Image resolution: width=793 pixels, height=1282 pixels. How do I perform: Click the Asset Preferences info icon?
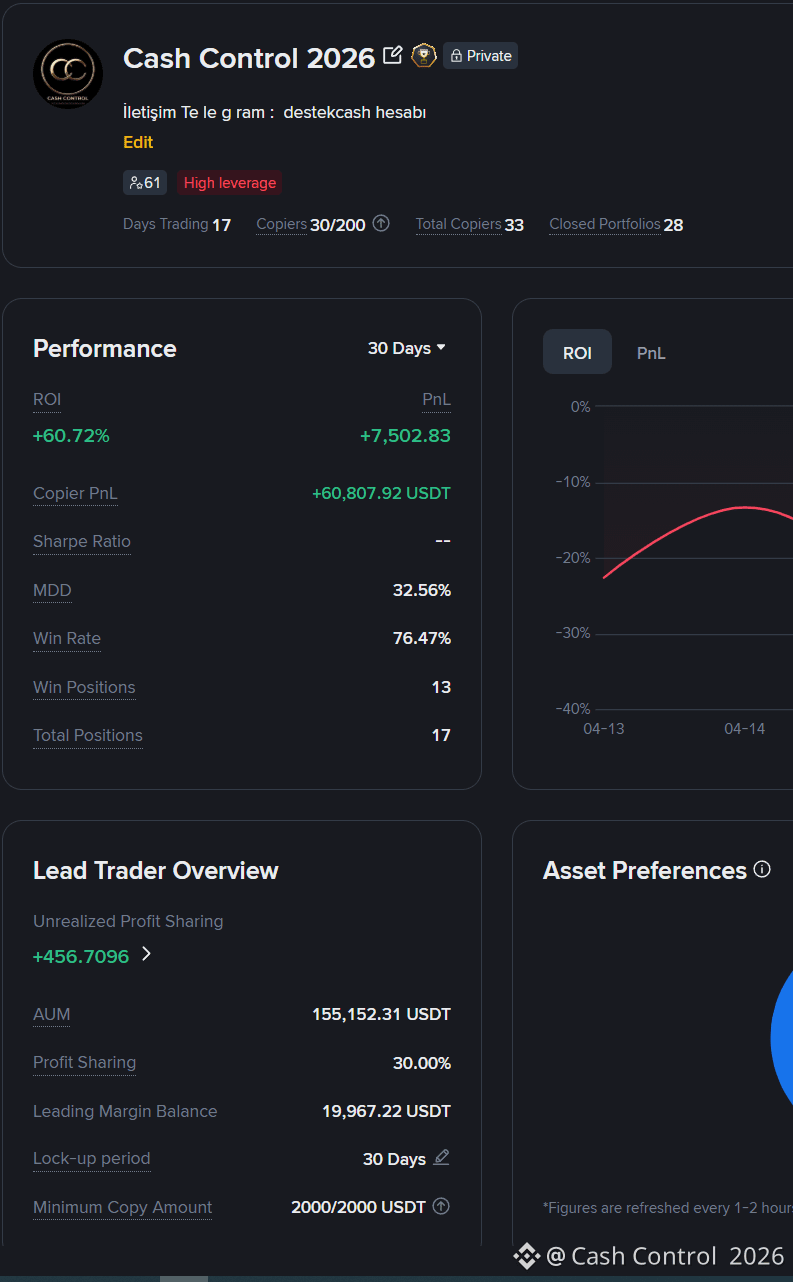762,869
